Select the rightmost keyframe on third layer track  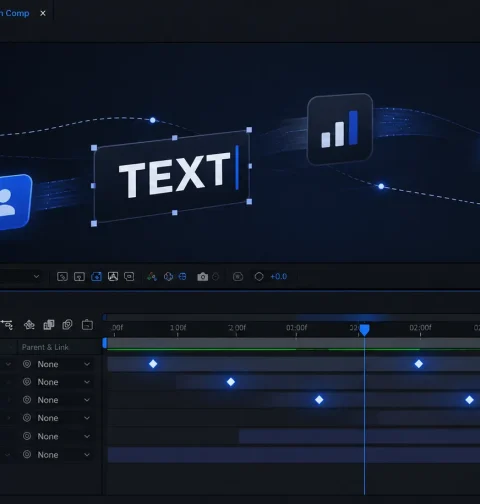tap(469, 400)
